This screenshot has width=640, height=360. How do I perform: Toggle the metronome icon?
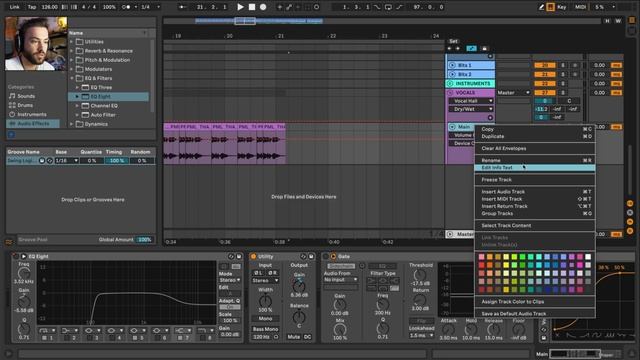(x=127, y=7)
